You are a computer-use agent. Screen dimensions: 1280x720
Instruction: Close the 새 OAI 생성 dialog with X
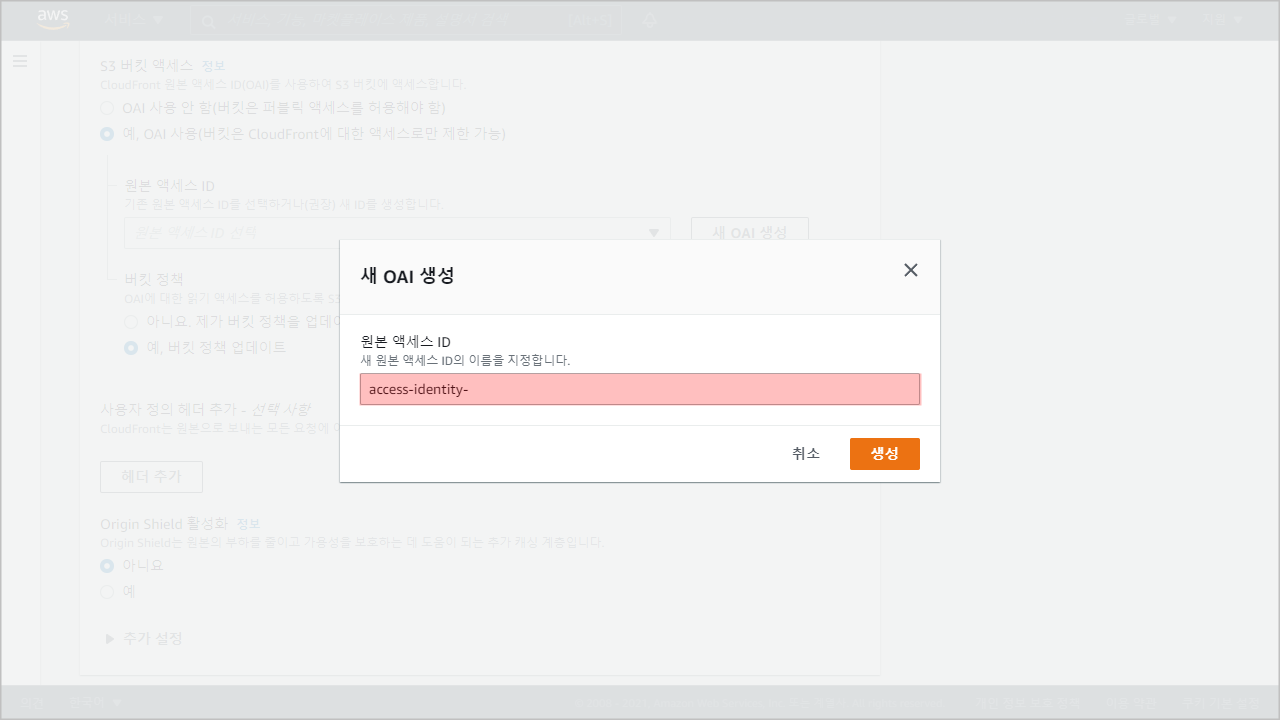tap(910, 270)
